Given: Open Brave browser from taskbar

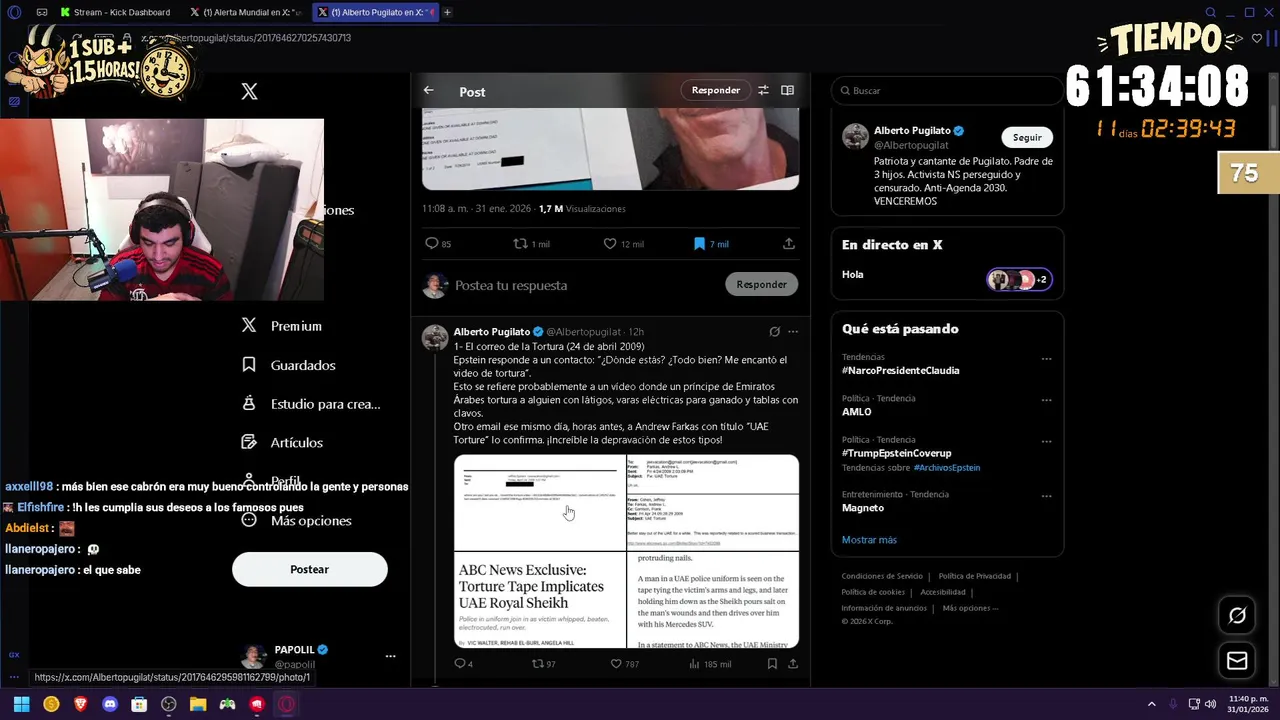Looking at the screenshot, I should (81, 704).
